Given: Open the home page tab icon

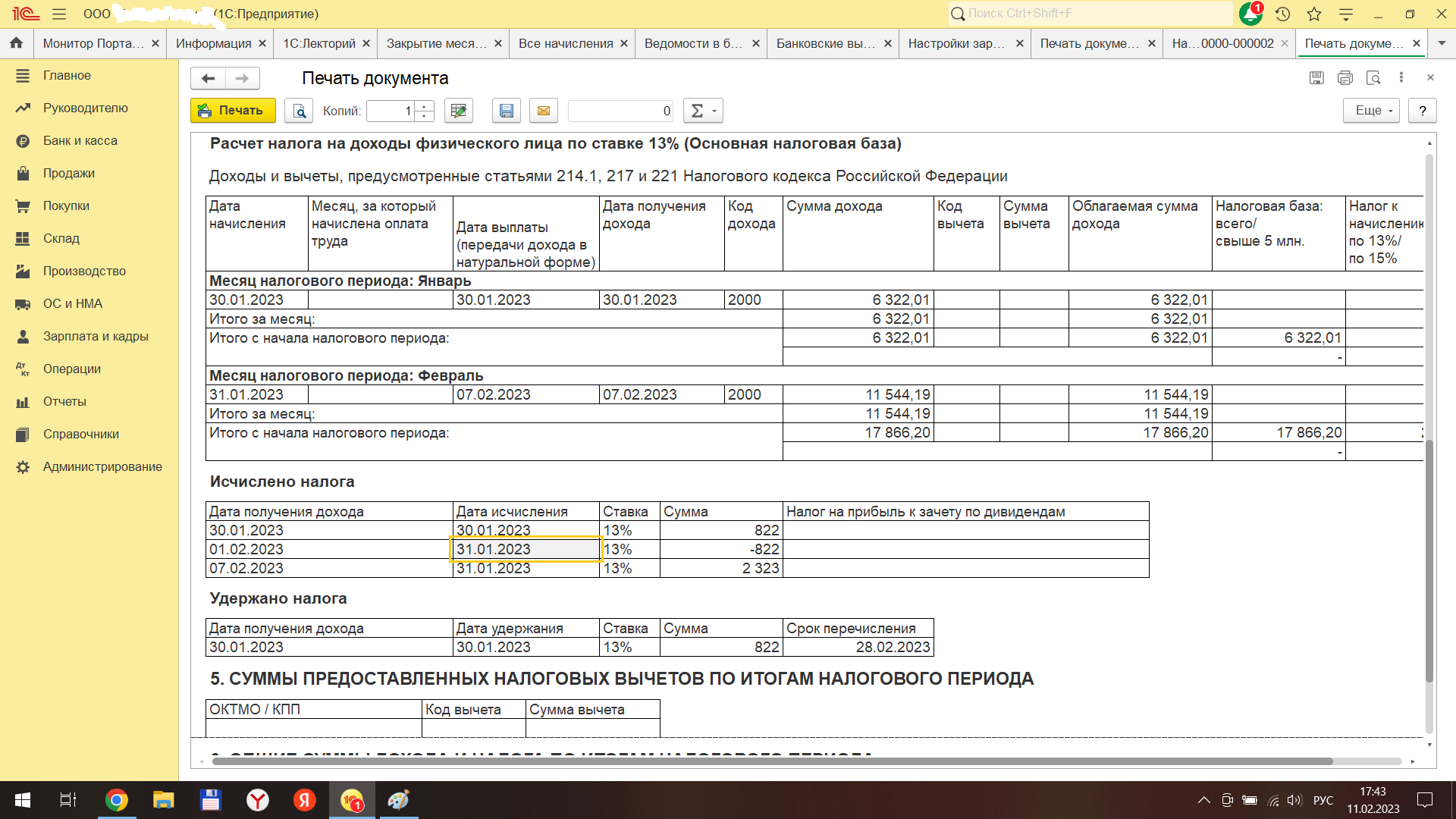Looking at the screenshot, I should coord(17,43).
